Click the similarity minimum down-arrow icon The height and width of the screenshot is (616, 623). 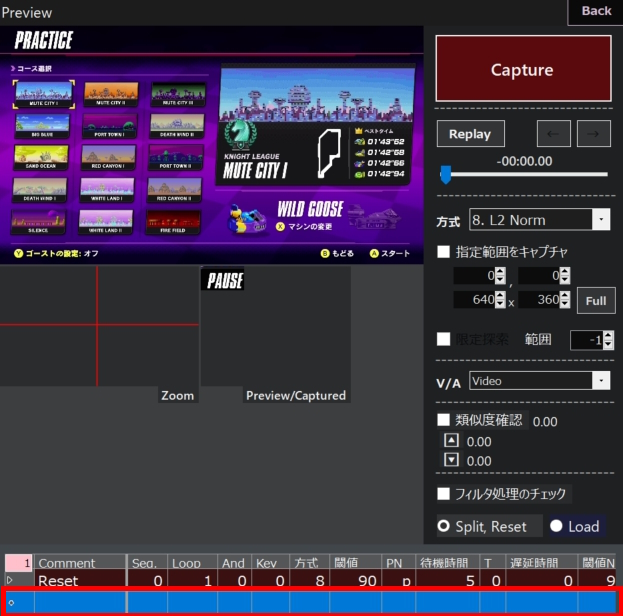tap(451, 460)
